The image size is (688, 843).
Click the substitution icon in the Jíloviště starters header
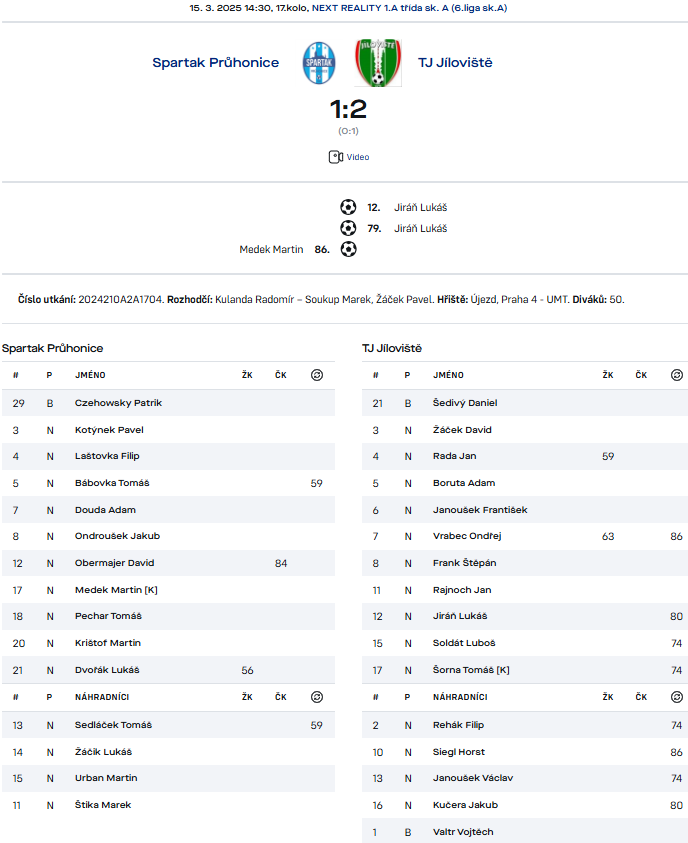click(677, 375)
